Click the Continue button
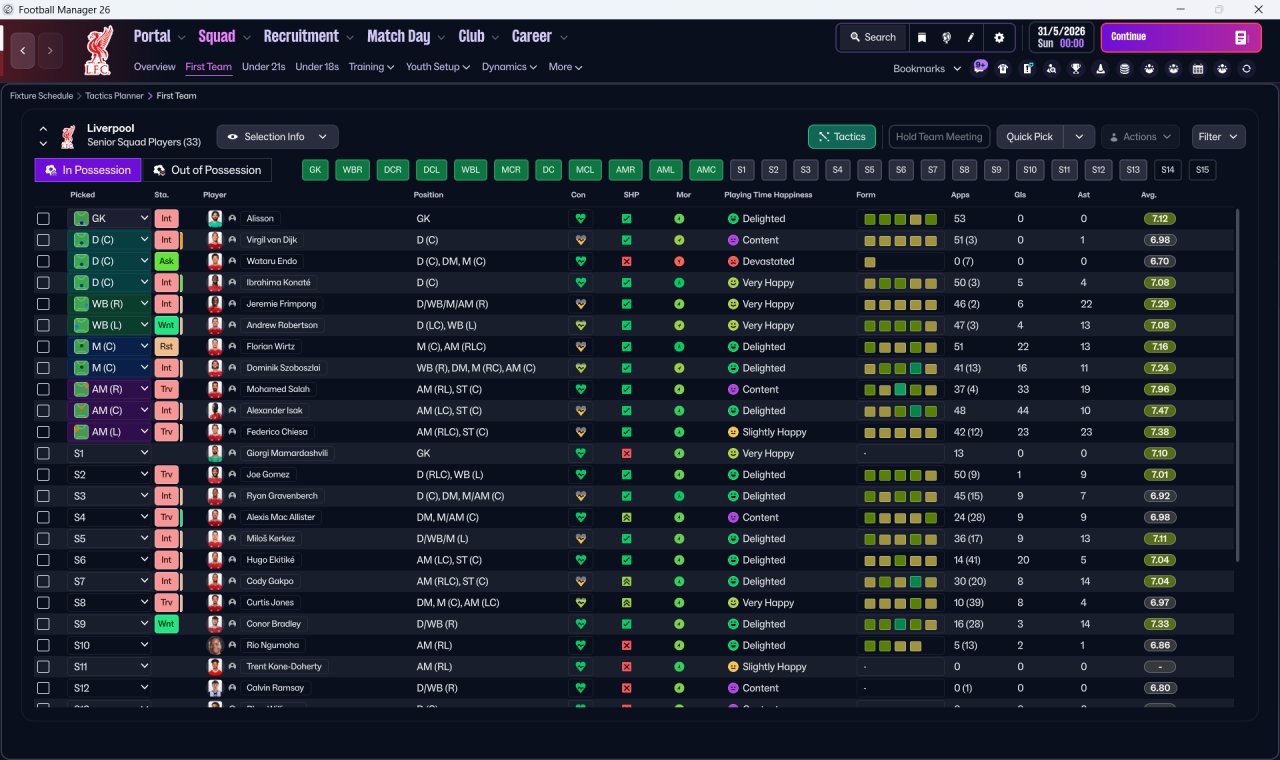The height and width of the screenshot is (760, 1280). (1181, 37)
